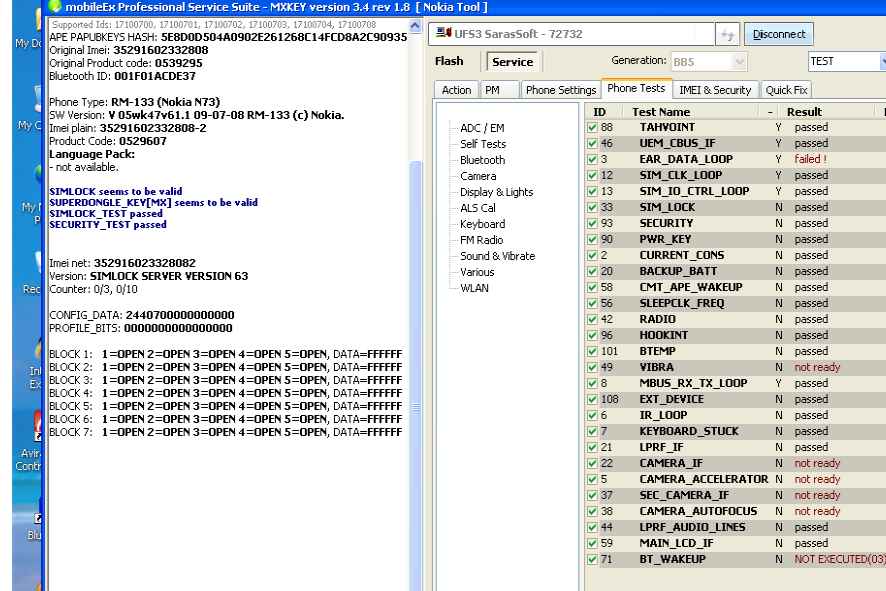Screen dimensions: 886x591
Task: Click the MBUS_RX_TX_LOOP test name
Action: click(693, 383)
